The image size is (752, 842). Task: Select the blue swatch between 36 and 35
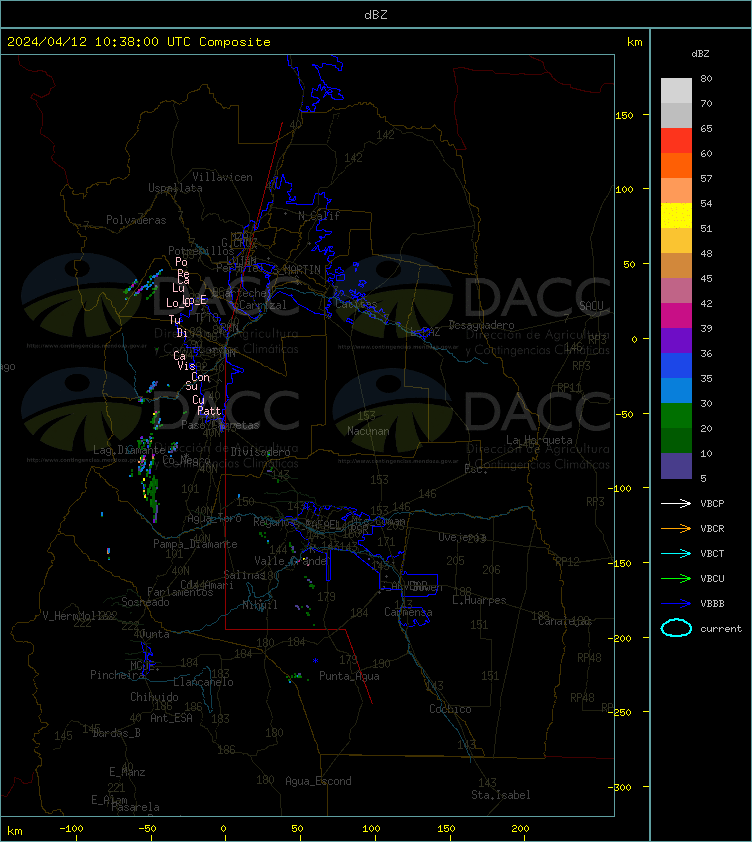coord(676,365)
